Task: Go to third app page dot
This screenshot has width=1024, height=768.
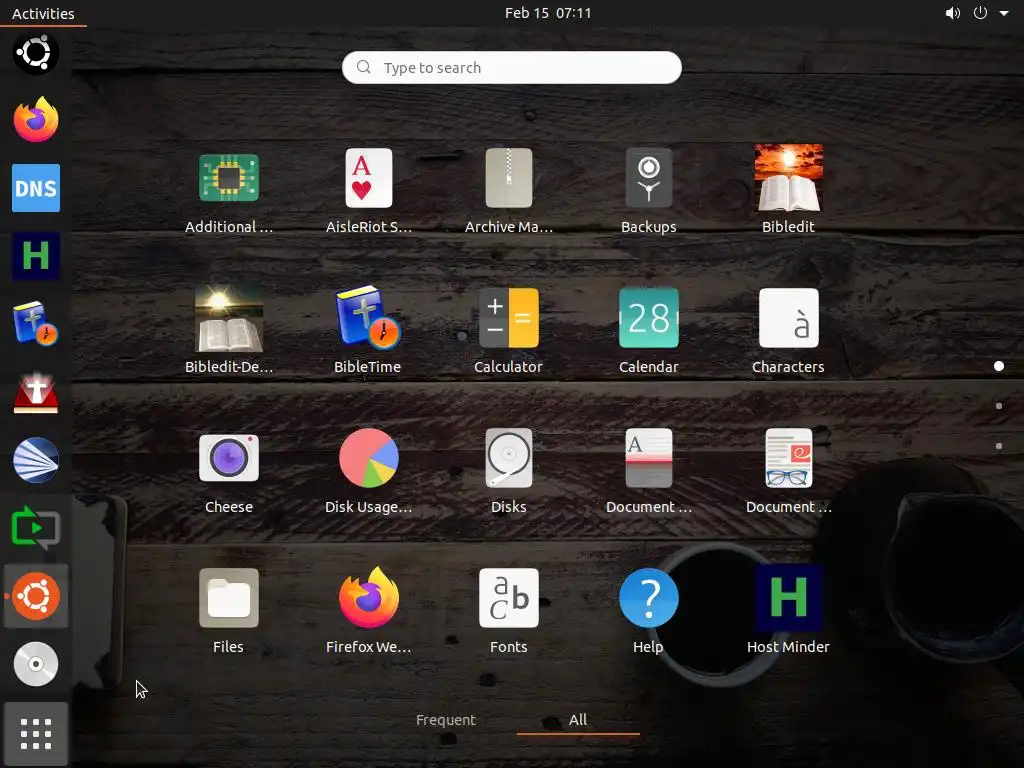Action: 999,446
